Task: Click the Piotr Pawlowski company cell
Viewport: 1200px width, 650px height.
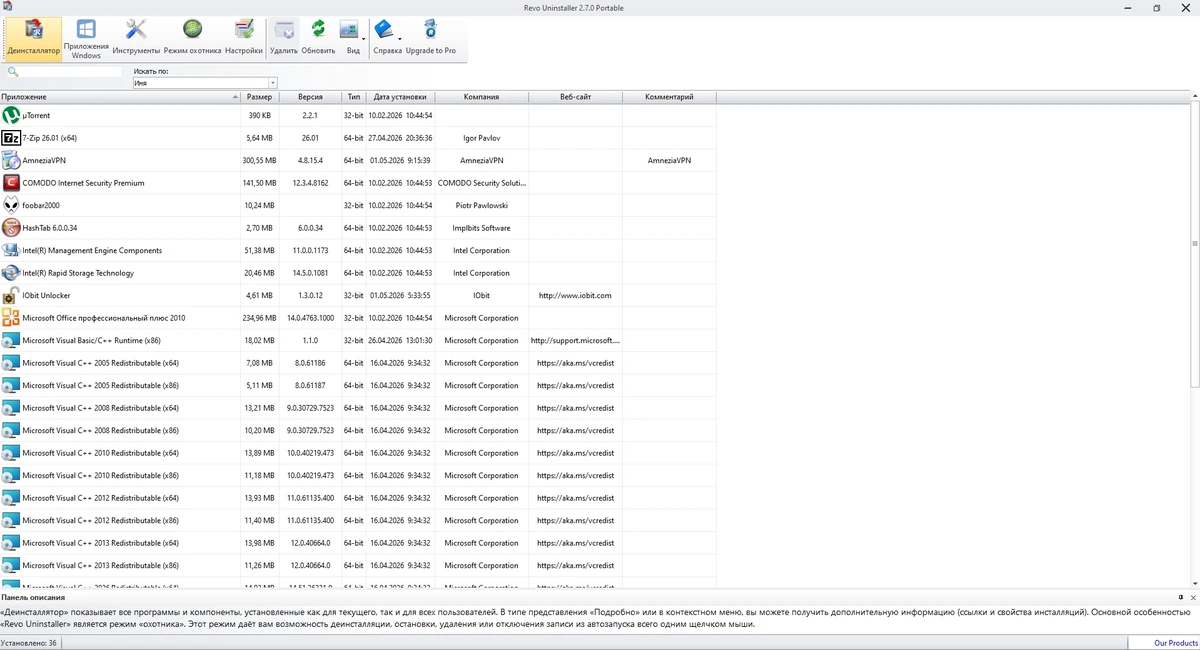Action: [x=481, y=205]
